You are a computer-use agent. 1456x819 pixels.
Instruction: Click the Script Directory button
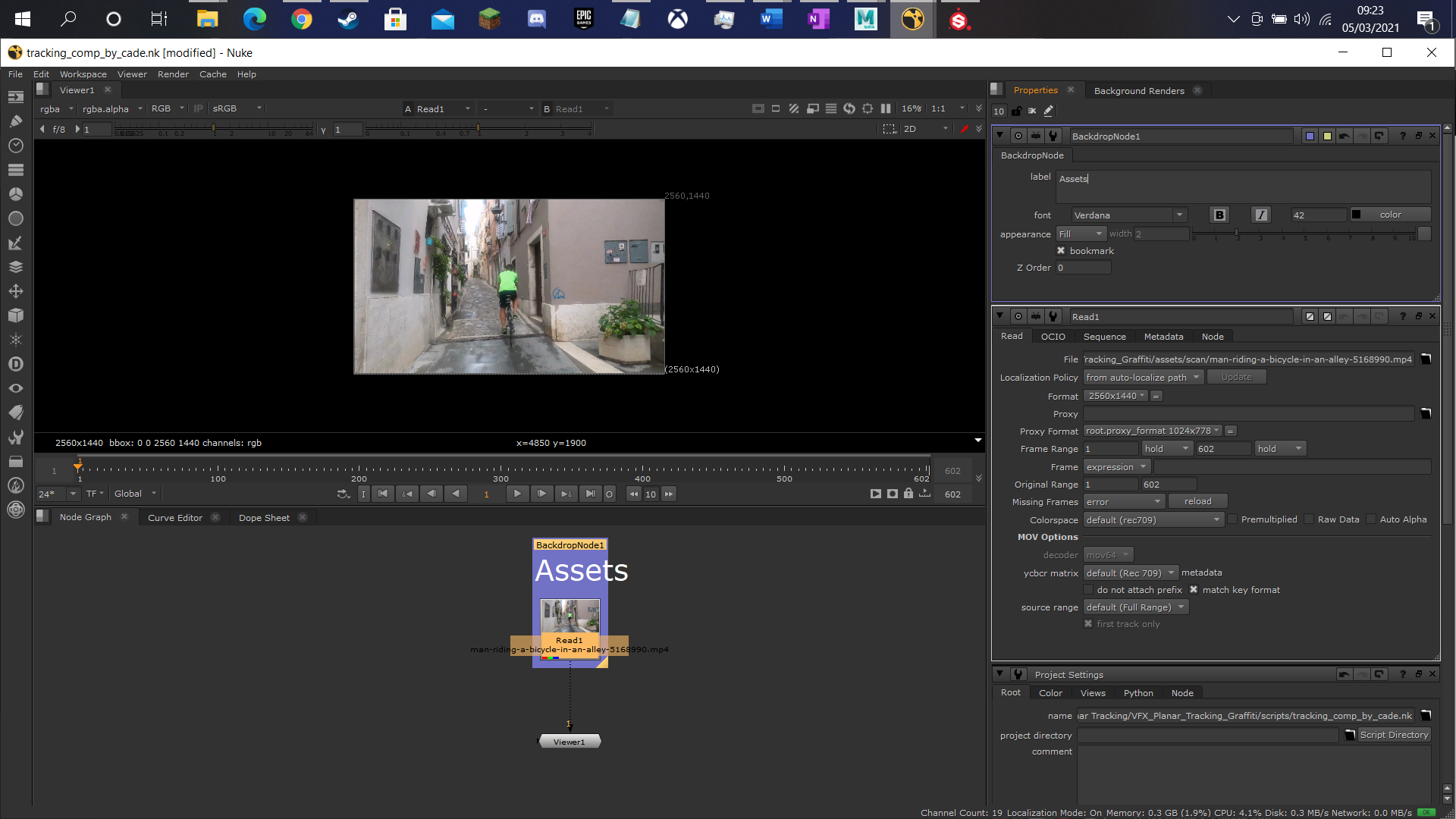[1393, 735]
